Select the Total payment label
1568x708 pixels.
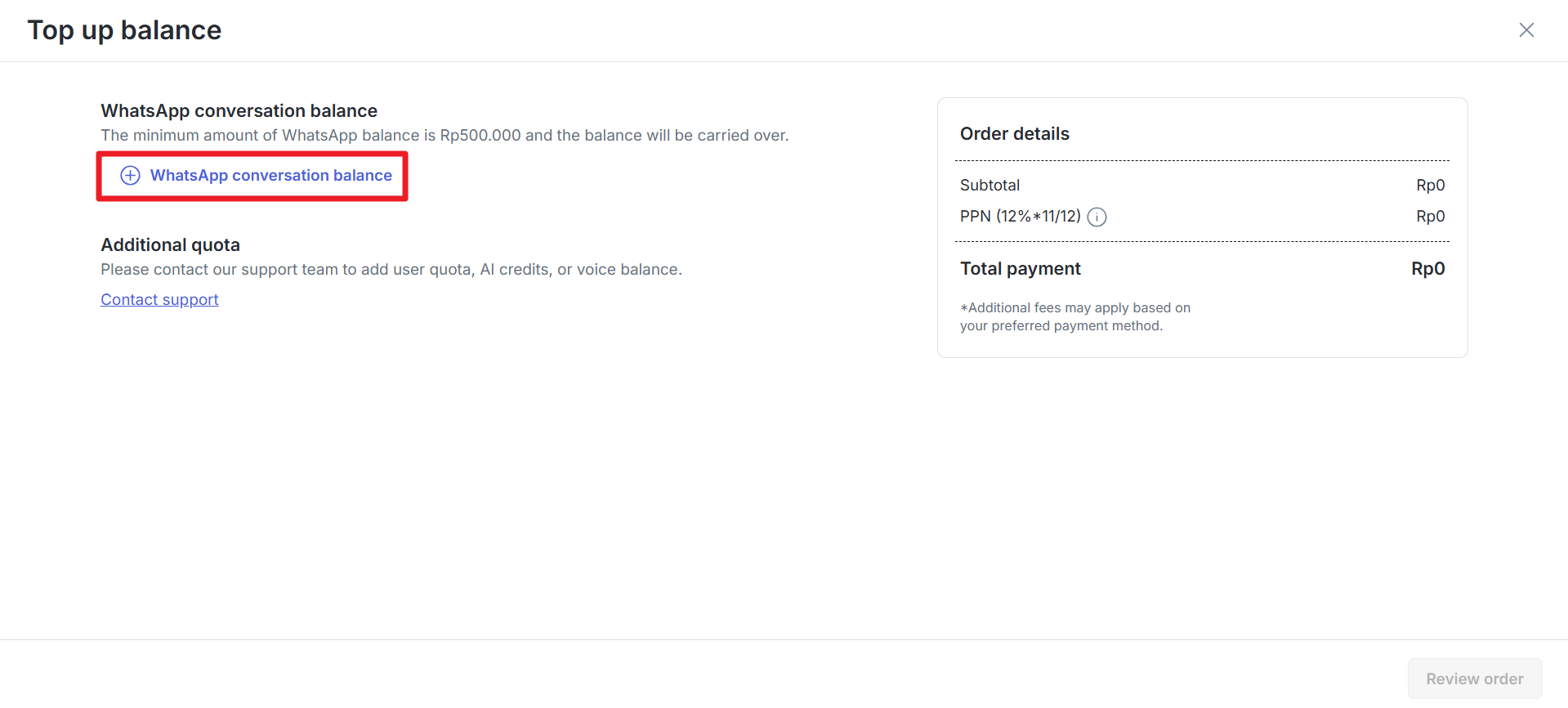pyautogui.click(x=1020, y=269)
